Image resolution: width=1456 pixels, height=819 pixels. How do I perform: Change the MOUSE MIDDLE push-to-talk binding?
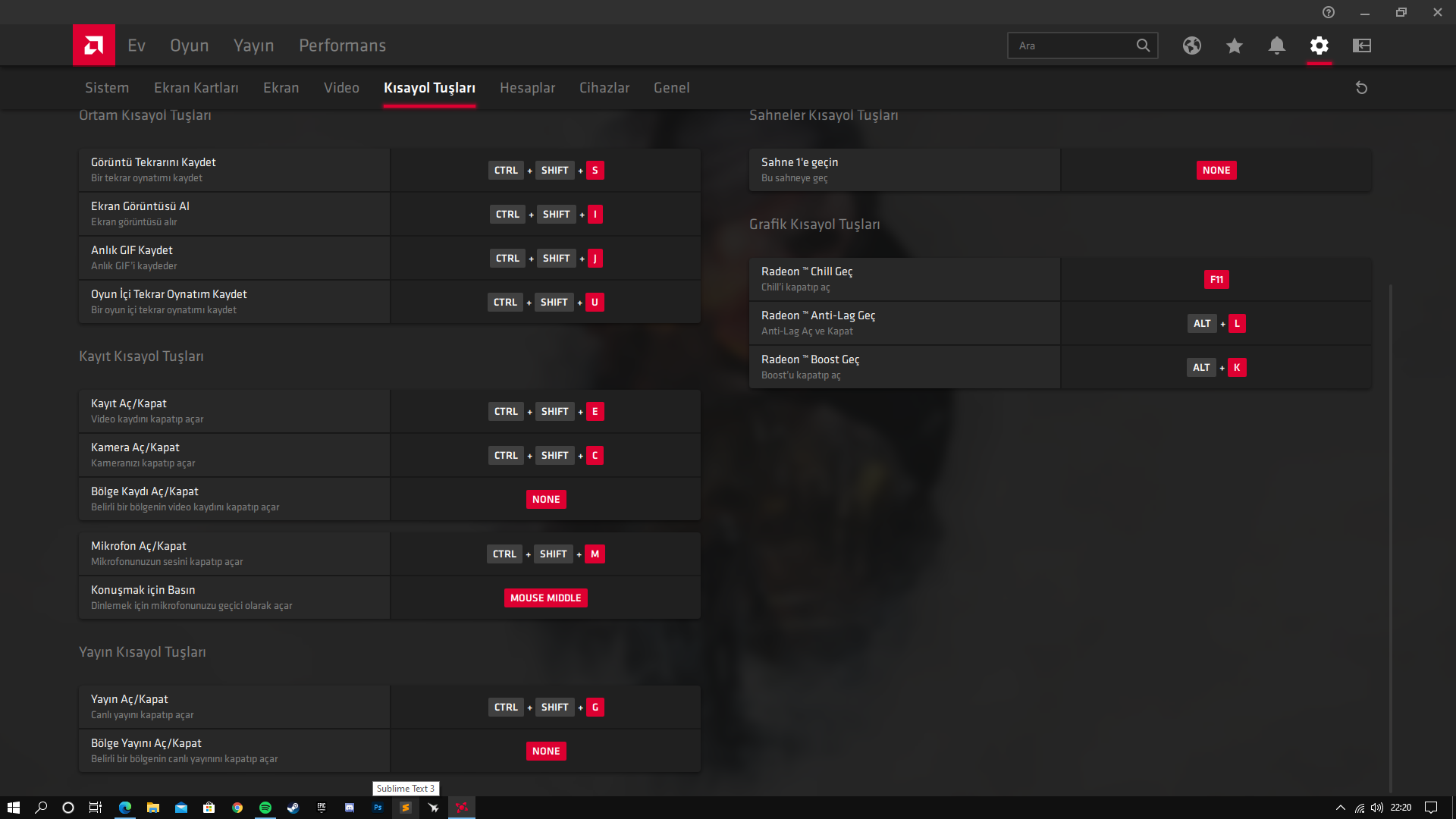(545, 598)
